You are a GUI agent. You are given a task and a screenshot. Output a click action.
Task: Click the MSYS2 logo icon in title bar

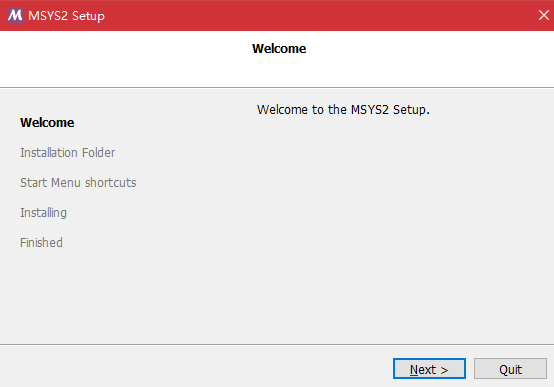coord(15,15)
